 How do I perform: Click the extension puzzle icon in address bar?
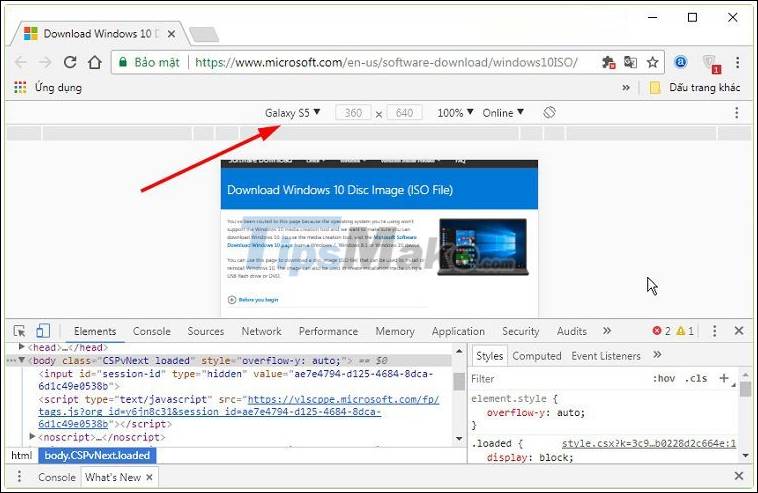coord(608,62)
